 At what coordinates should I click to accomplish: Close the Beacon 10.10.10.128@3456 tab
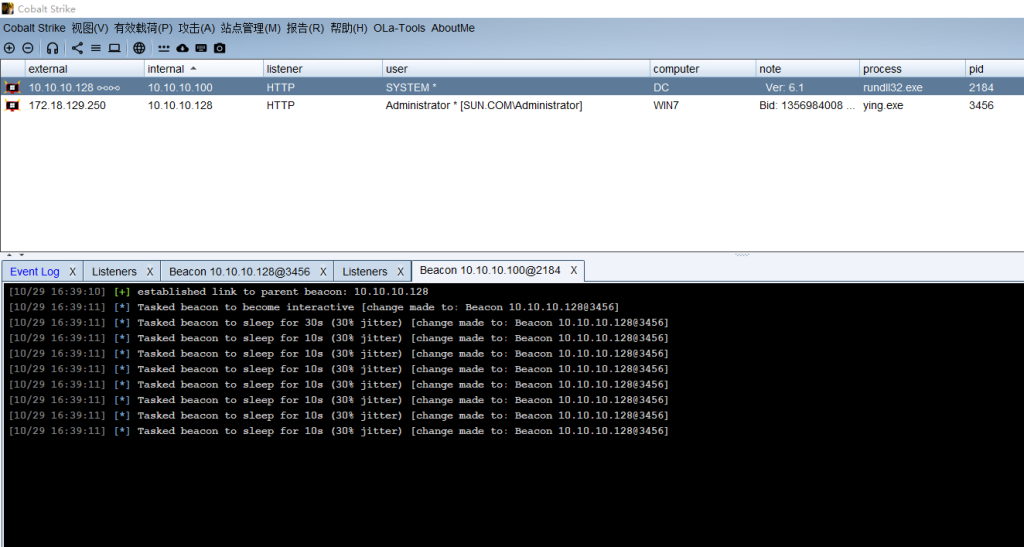tap(323, 272)
